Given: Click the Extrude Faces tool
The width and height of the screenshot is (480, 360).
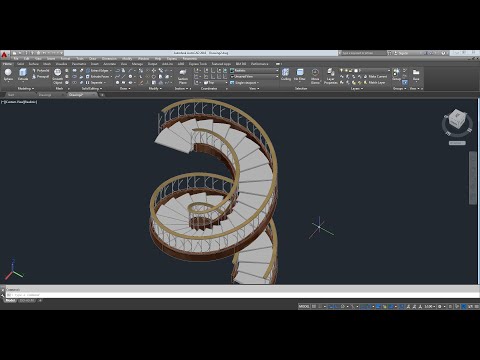Looking at the screenshot, I should [99, 77].
